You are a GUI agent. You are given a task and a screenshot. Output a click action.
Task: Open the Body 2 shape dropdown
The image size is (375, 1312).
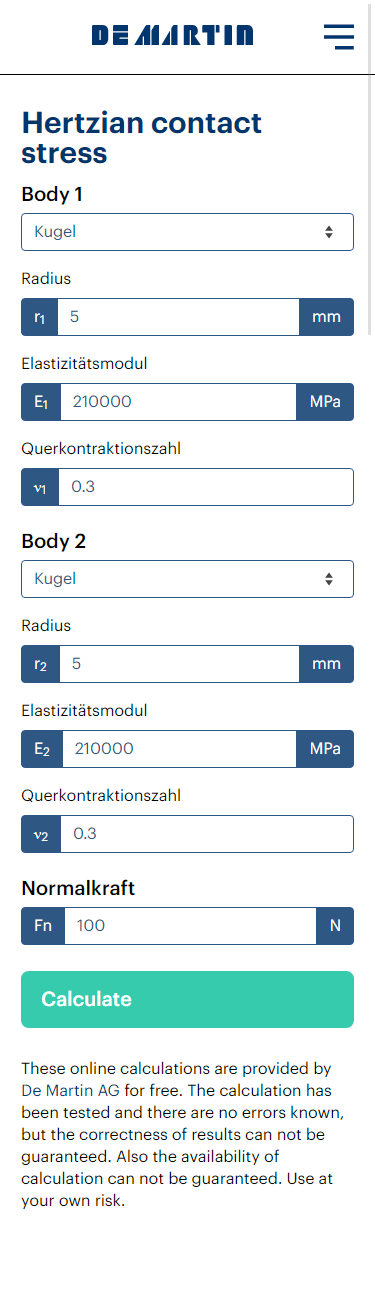pyautogui.click(x=187, y=578)
